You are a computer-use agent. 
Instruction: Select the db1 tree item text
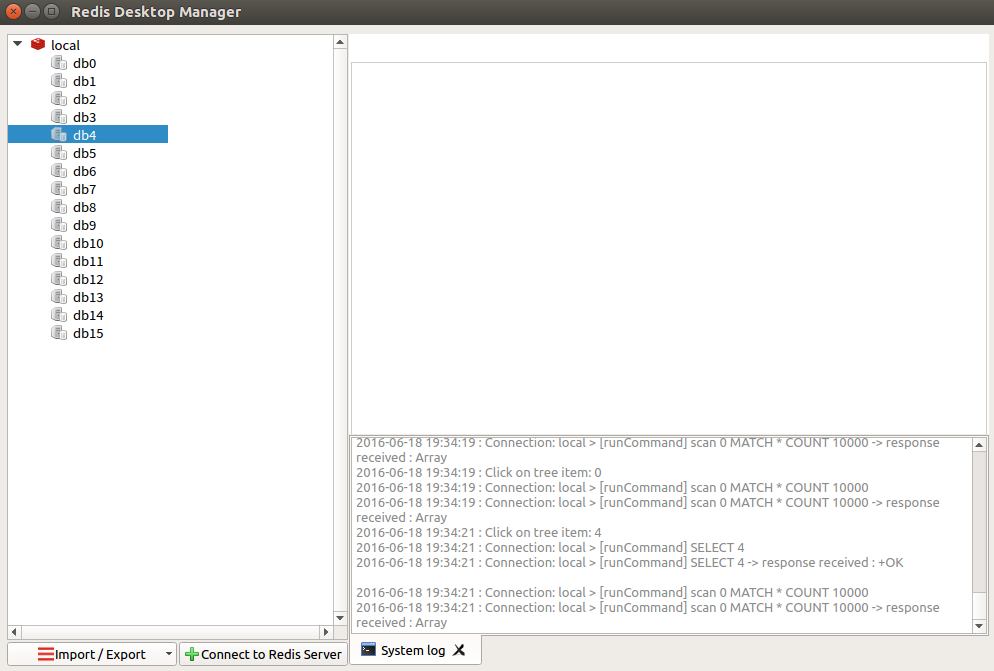tap(84, 81)
